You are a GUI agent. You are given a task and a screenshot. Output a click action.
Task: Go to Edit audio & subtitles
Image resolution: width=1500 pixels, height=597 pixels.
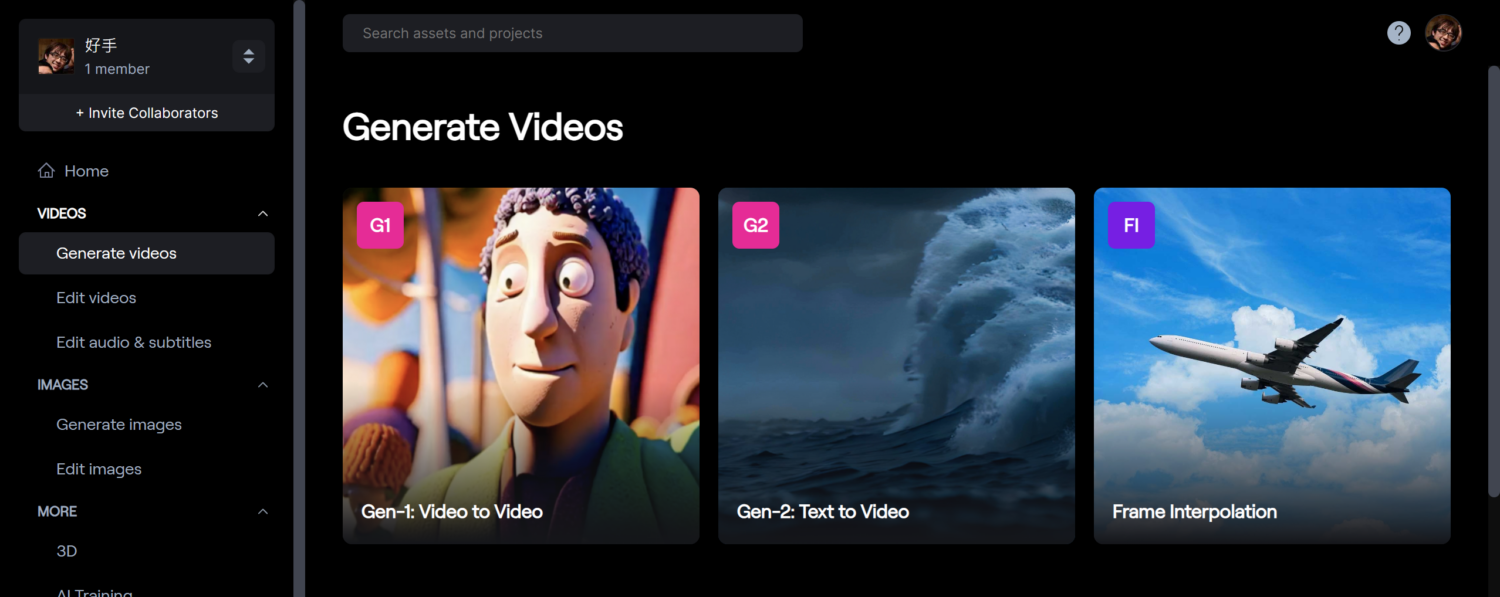pyautogui.click(x=134, y=342)
